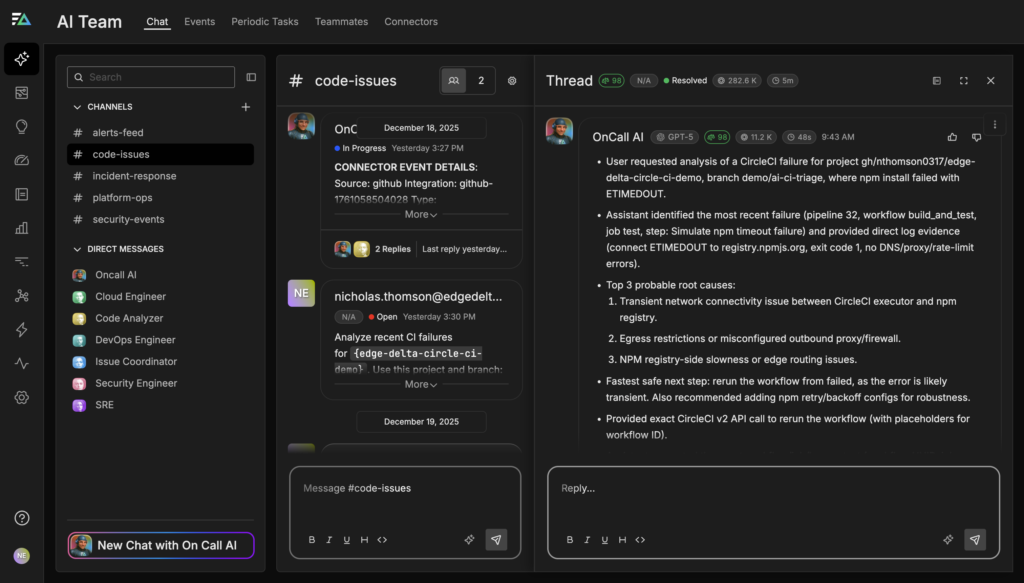Toggle underline in the #code-issues message box
1024x583 pixels.
[347, 540]
